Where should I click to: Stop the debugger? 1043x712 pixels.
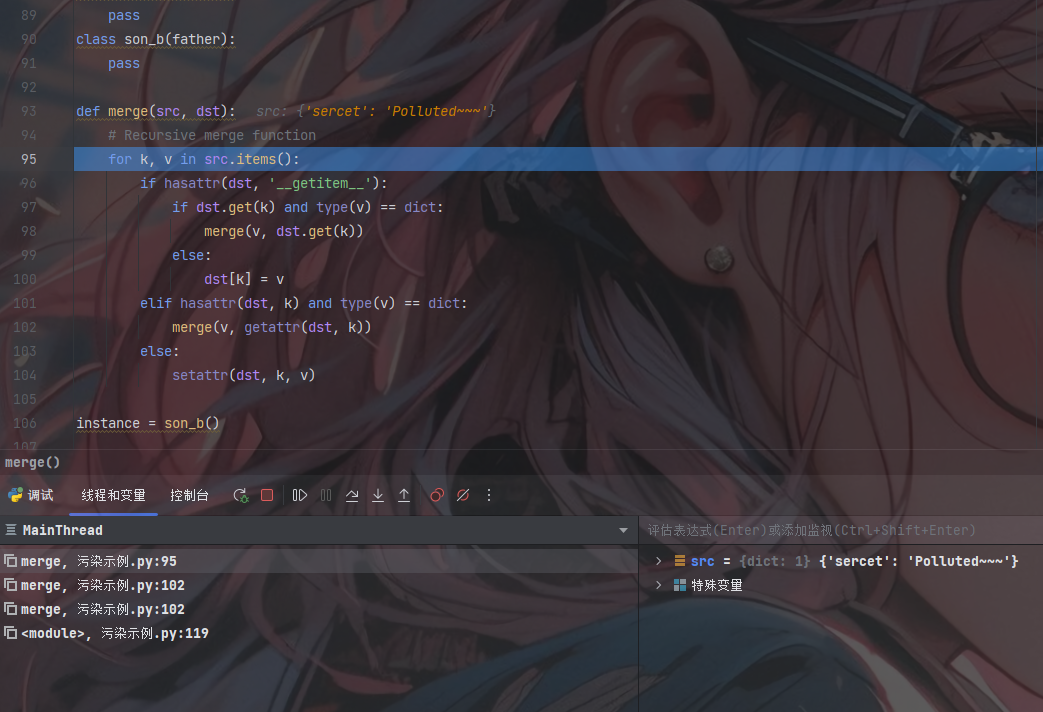pyautogui.click(x=266, y=495)
